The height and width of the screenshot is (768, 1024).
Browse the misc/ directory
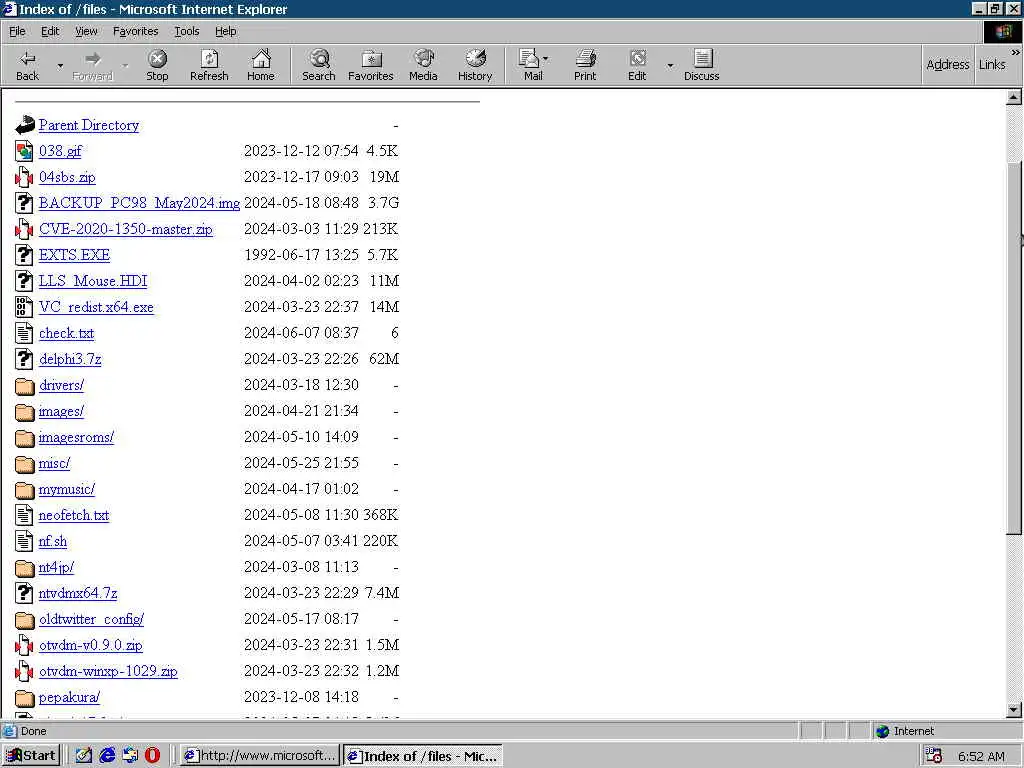pyautogui.click(x=54, y=463)
